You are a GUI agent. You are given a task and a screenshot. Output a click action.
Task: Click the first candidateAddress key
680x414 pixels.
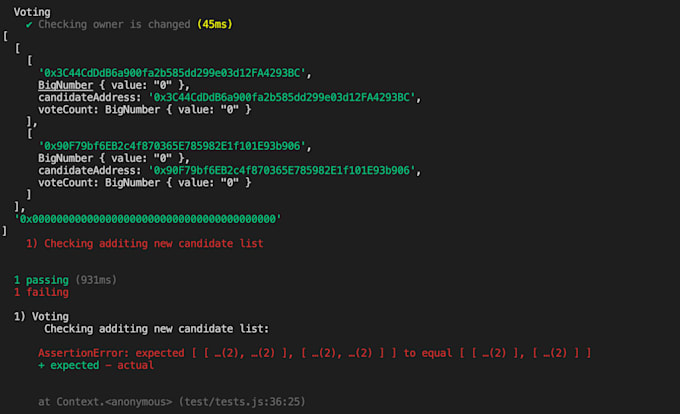click(x=90, y=98)
